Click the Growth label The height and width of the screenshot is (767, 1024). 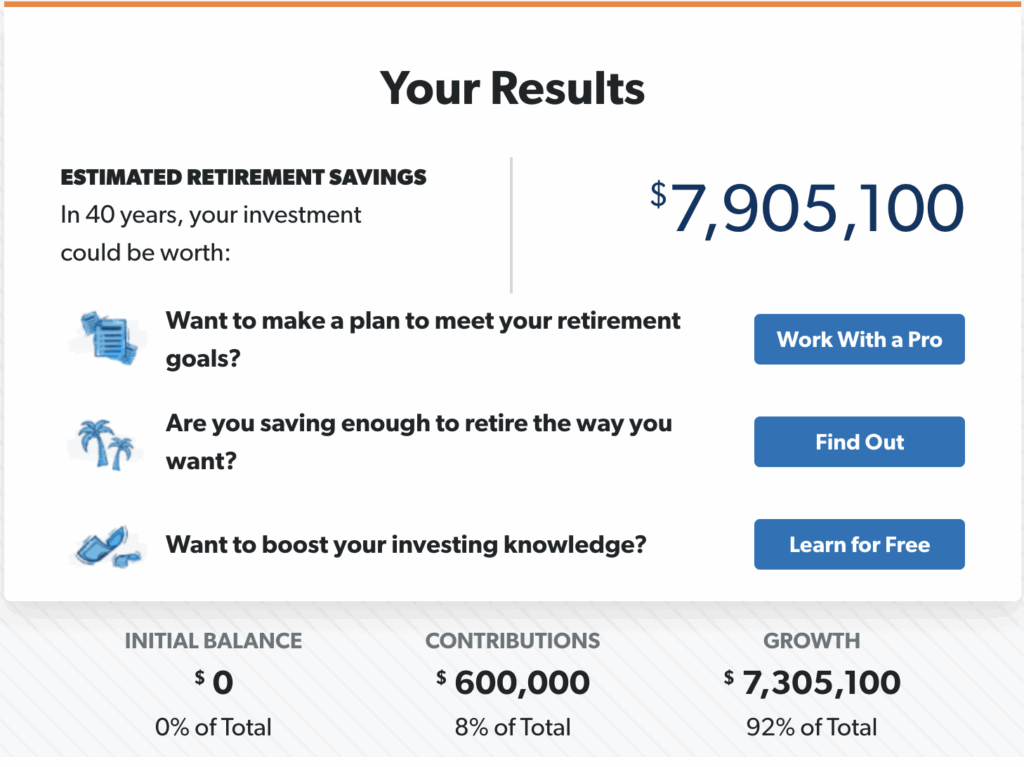[812, 641]
